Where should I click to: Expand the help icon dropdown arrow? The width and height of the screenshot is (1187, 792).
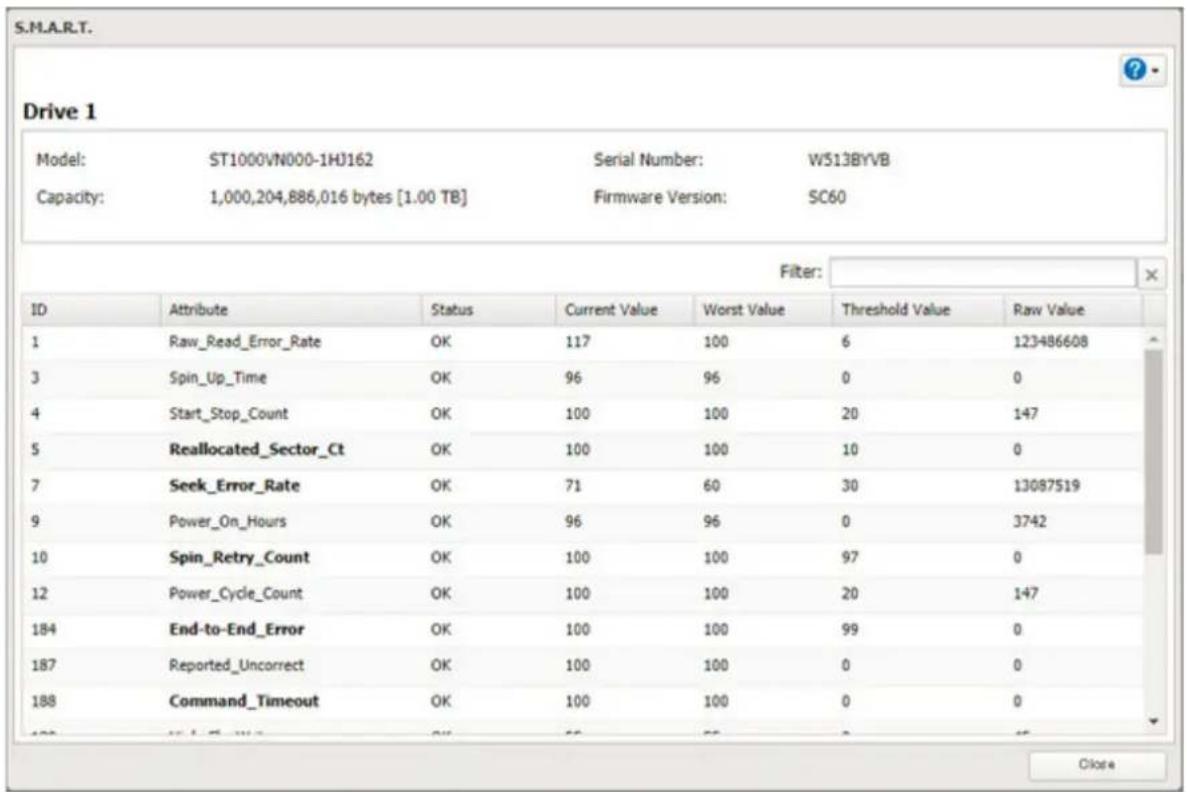[x=1155, y=70]
